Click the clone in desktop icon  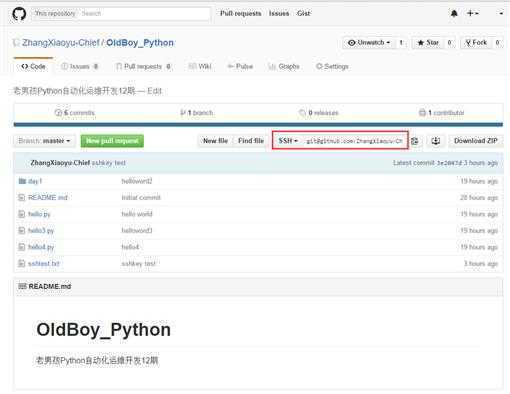click(435, 141)
